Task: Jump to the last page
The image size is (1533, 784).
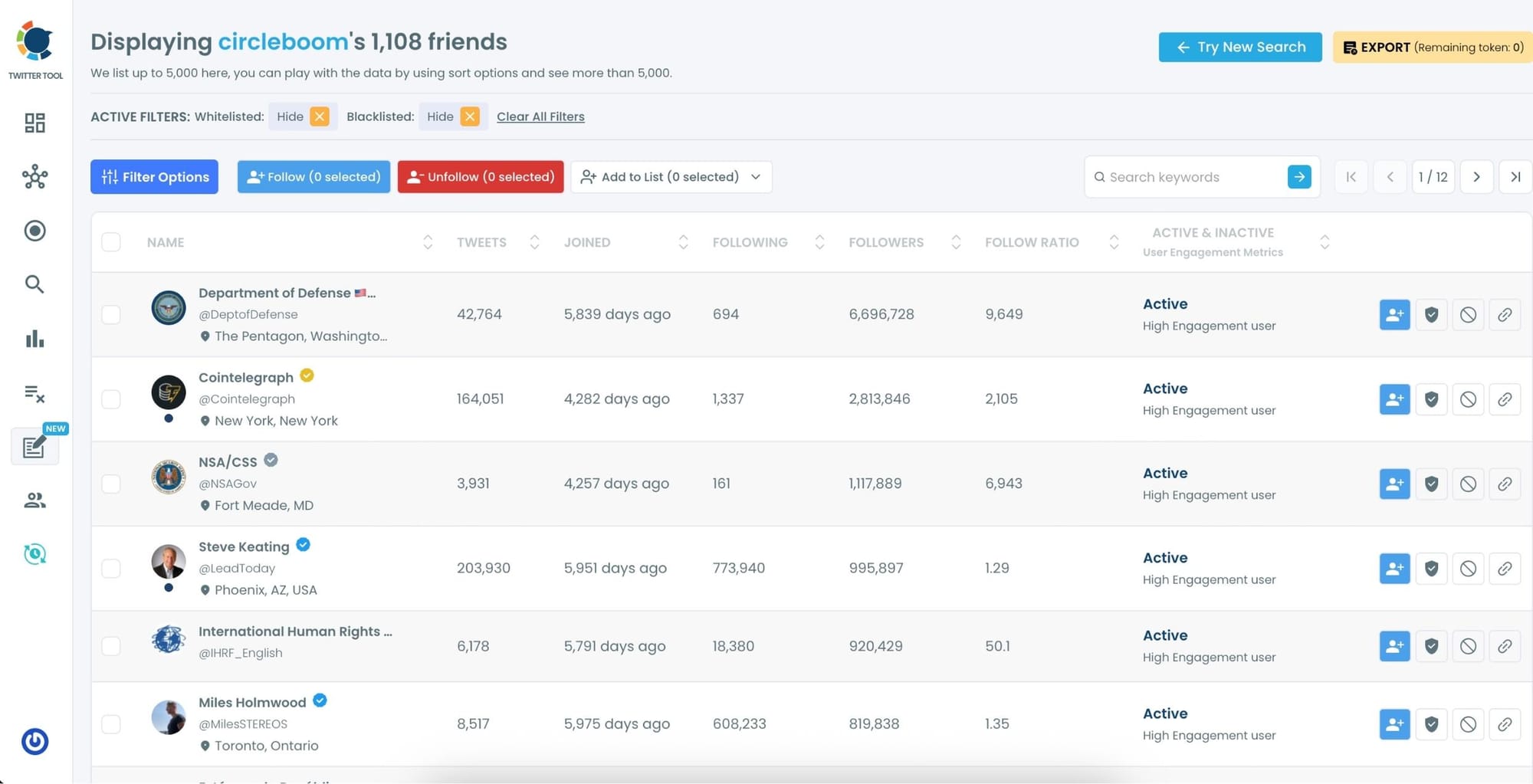Action: pyautogui.click(x=1515, y=177)
